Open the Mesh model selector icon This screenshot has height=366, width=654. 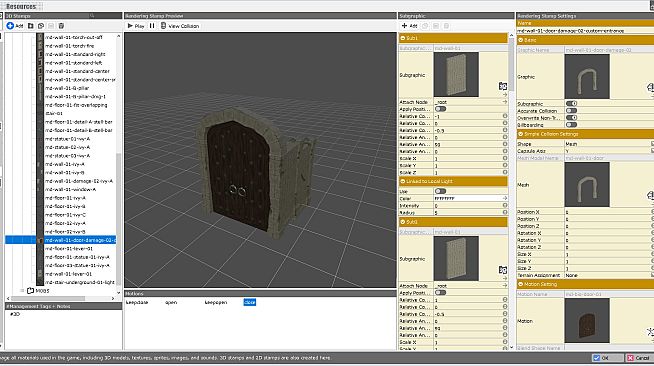point(650,195)
